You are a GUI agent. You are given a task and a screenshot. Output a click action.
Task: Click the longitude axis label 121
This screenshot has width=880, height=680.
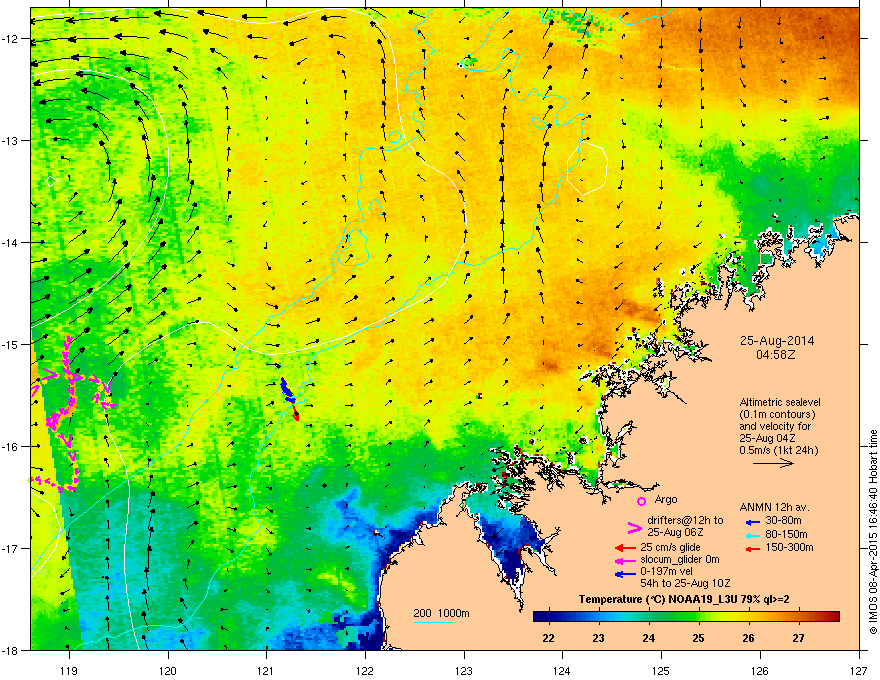pos(266,670)
